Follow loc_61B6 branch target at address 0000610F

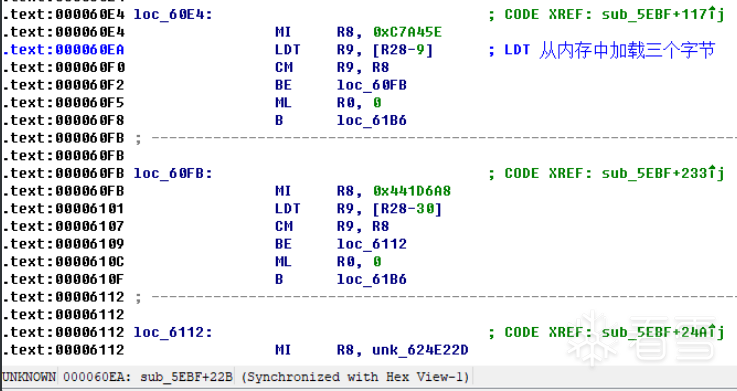click(372, 279)
